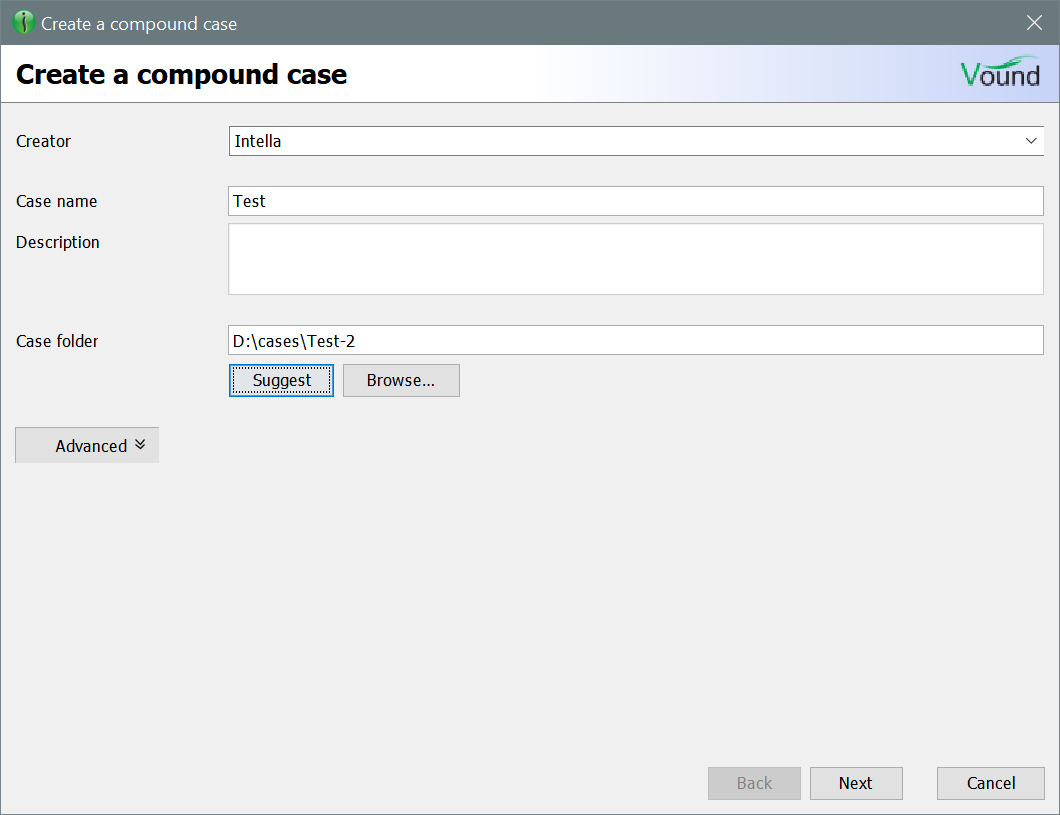This screenshot has width=1060, height=815.
Task: Click the Case folder path field
Action: pyautogui.click(x=635, y=341)
